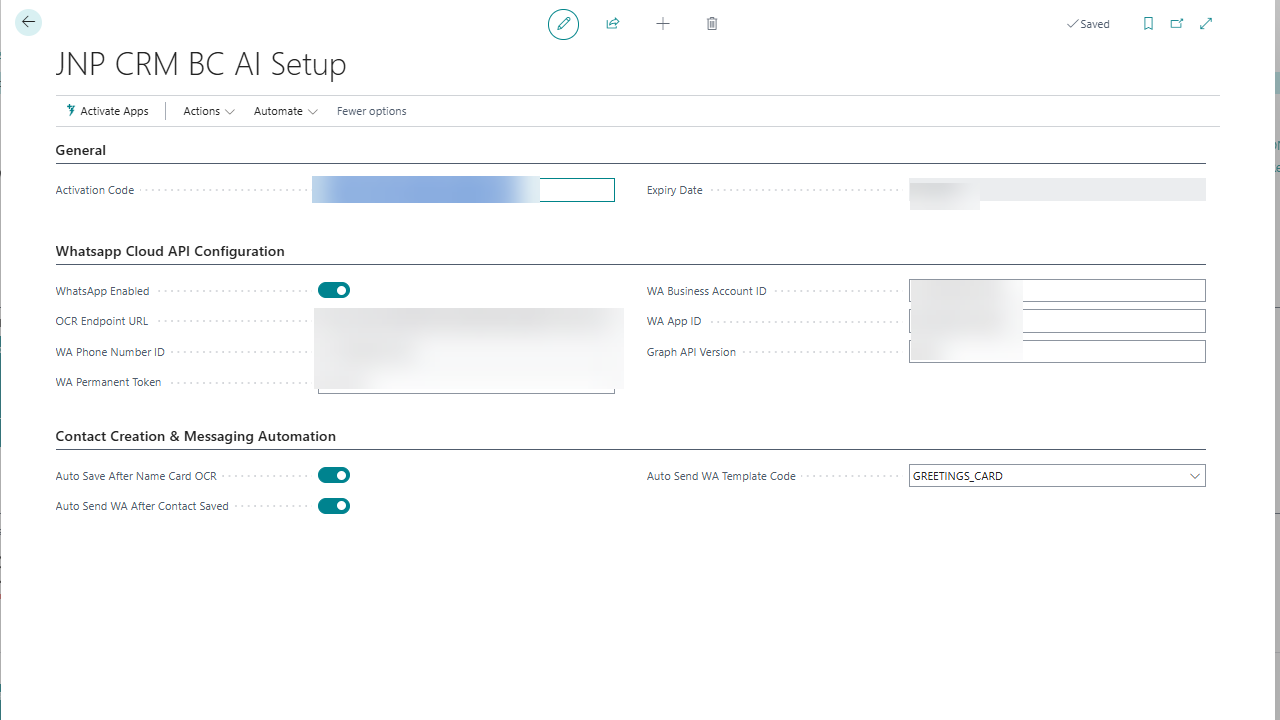Click the Graph API Version field
This screenshot has height=720, width=1280.
pyautogui.click(x=1057, y=352)
